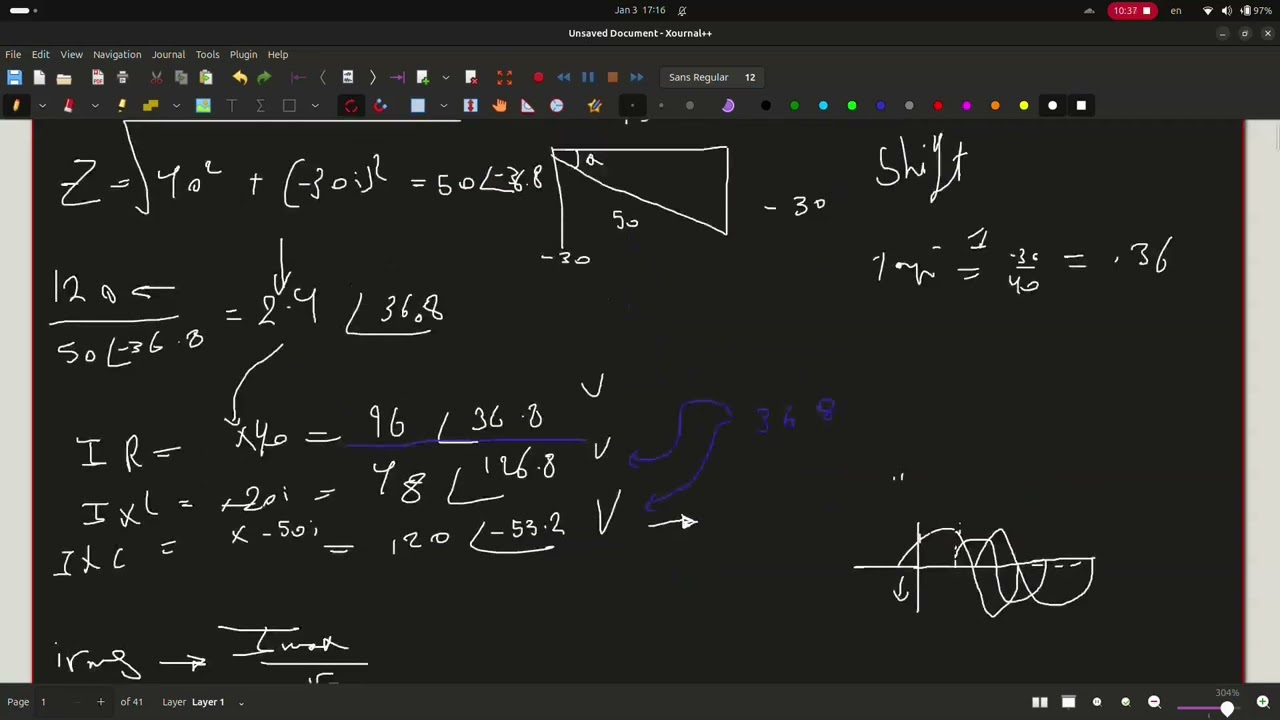Viewport: 1280px width, 720px height.
Task: Open the Pen tool options dropdown
Action: [42, 105]
